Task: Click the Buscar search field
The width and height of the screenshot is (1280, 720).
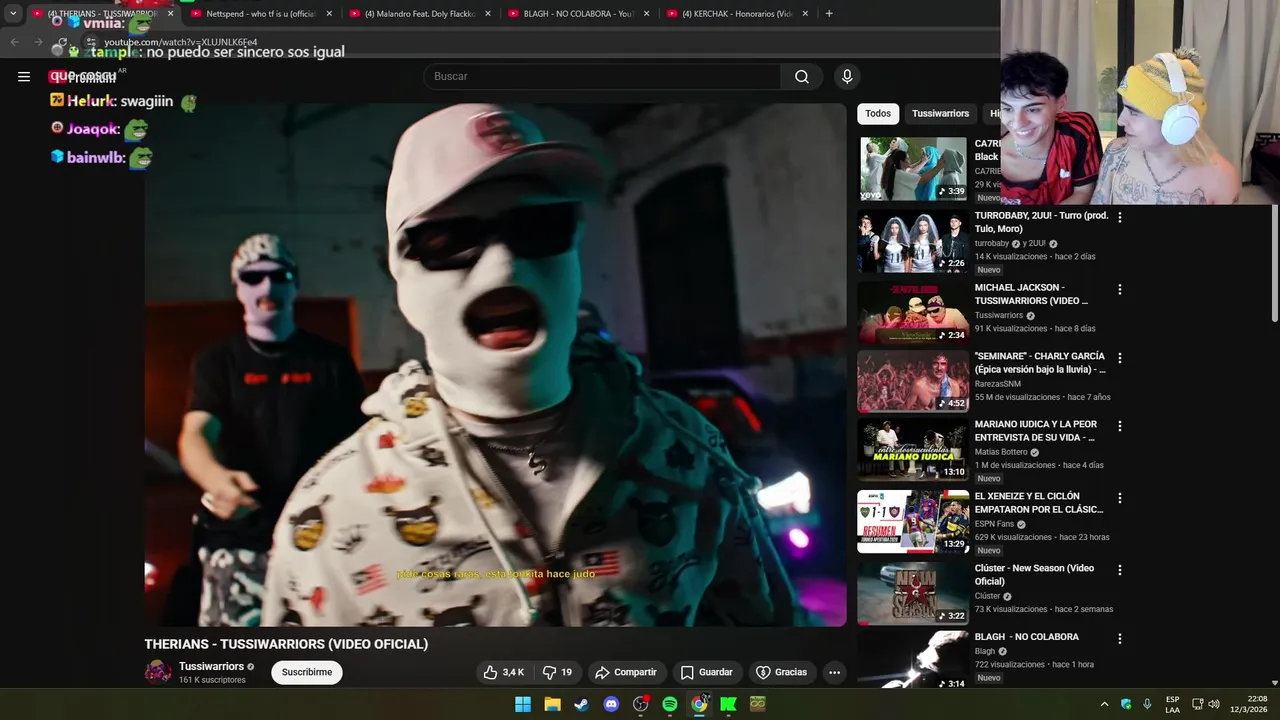Action: pos(602,76)
